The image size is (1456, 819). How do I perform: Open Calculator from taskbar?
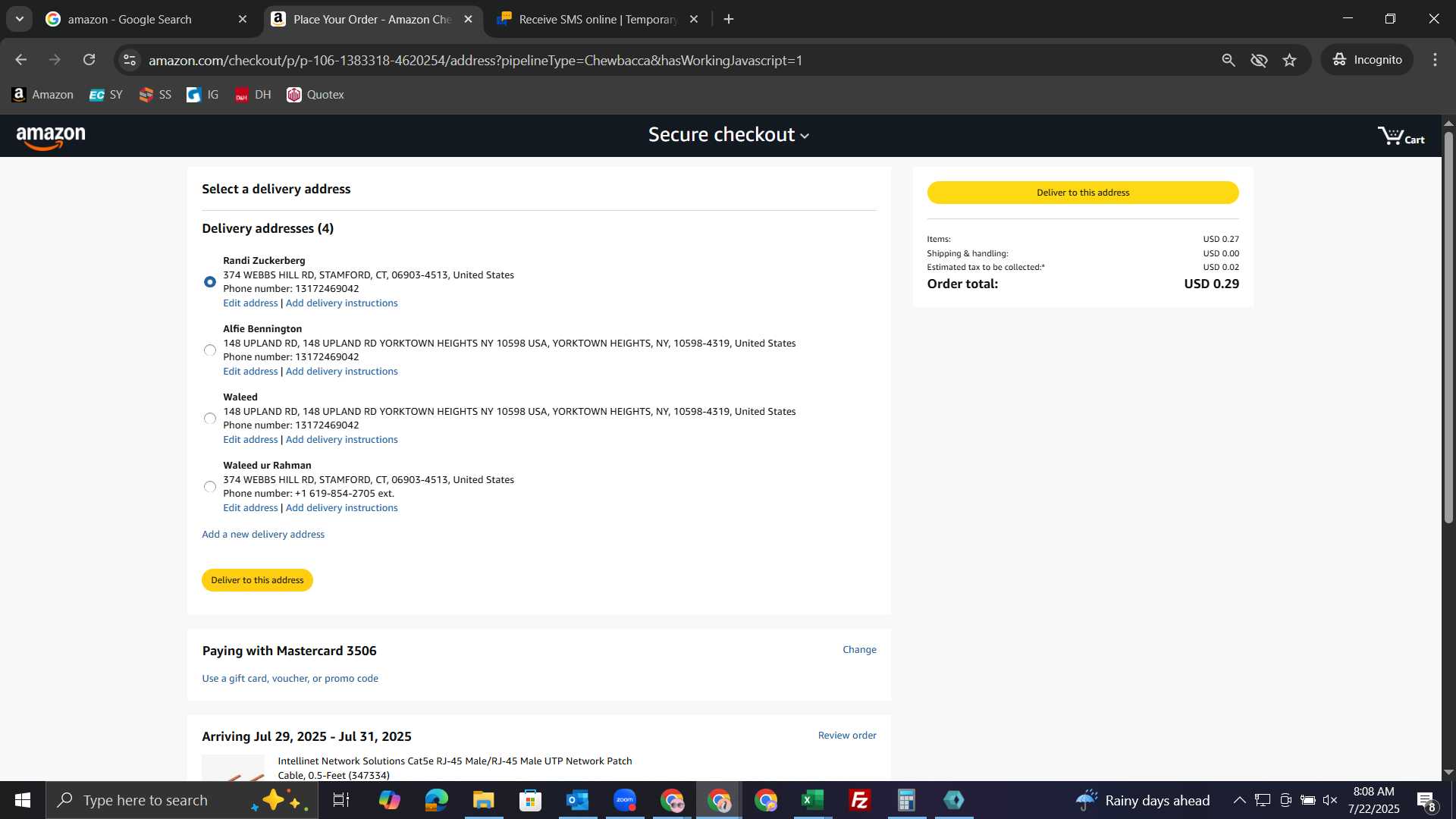click(x=907, y=800)
